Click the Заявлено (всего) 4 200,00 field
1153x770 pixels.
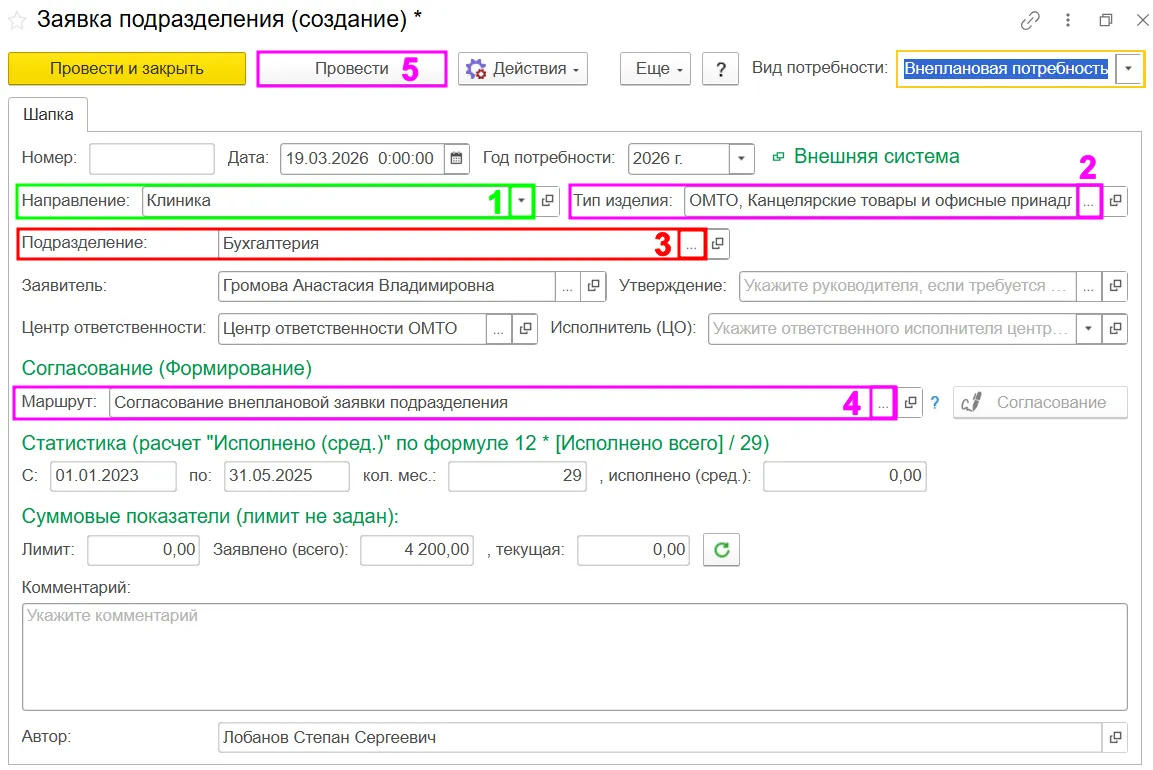tap(417, 550)
